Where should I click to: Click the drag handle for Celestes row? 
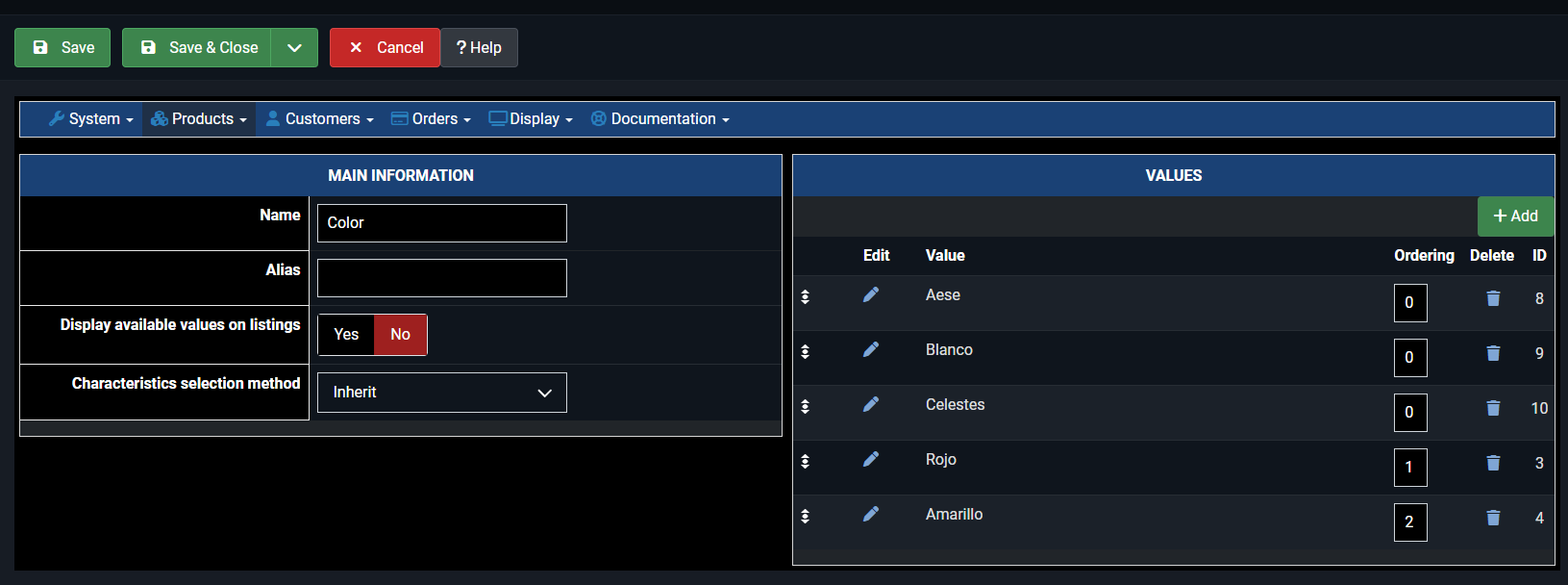coord(806,407)
